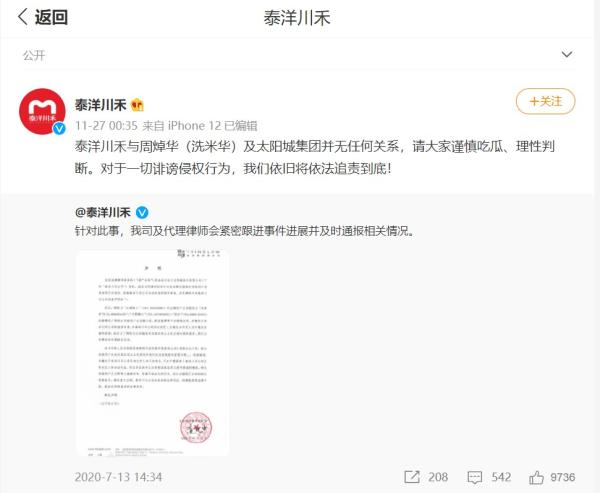The width and height of the screenshot is (600, 493).
Task: Click the 来自 iPhone 12 source label
Action: [182, 126]
